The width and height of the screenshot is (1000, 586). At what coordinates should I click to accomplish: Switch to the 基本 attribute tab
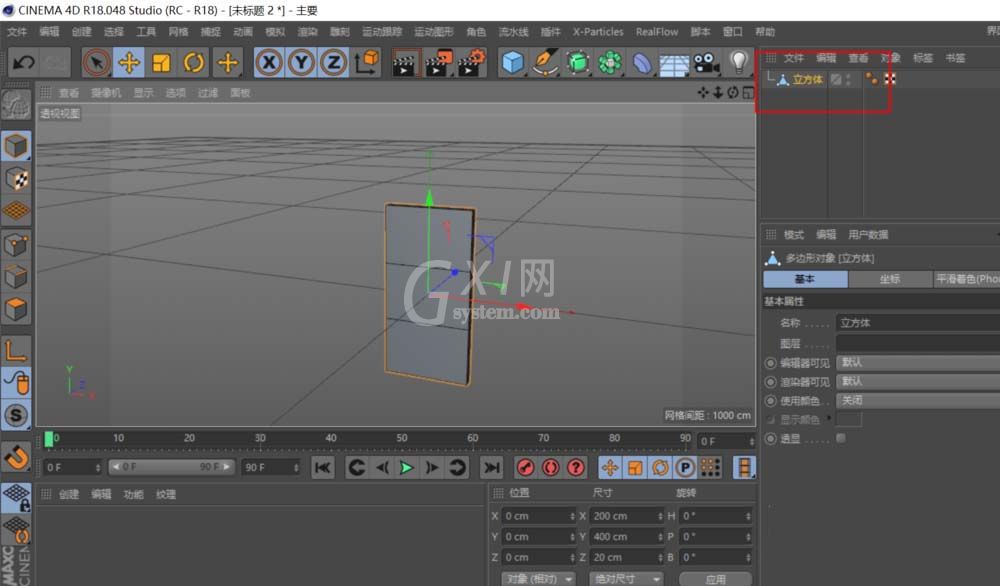click(x=805, y=279)
